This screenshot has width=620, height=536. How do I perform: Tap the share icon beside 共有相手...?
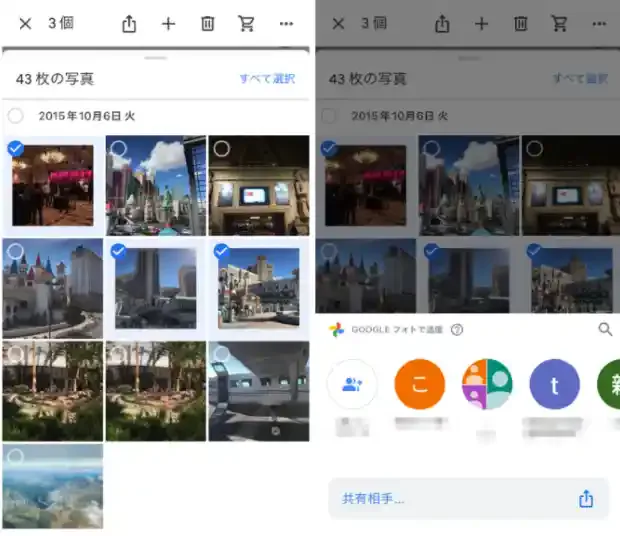586,498
